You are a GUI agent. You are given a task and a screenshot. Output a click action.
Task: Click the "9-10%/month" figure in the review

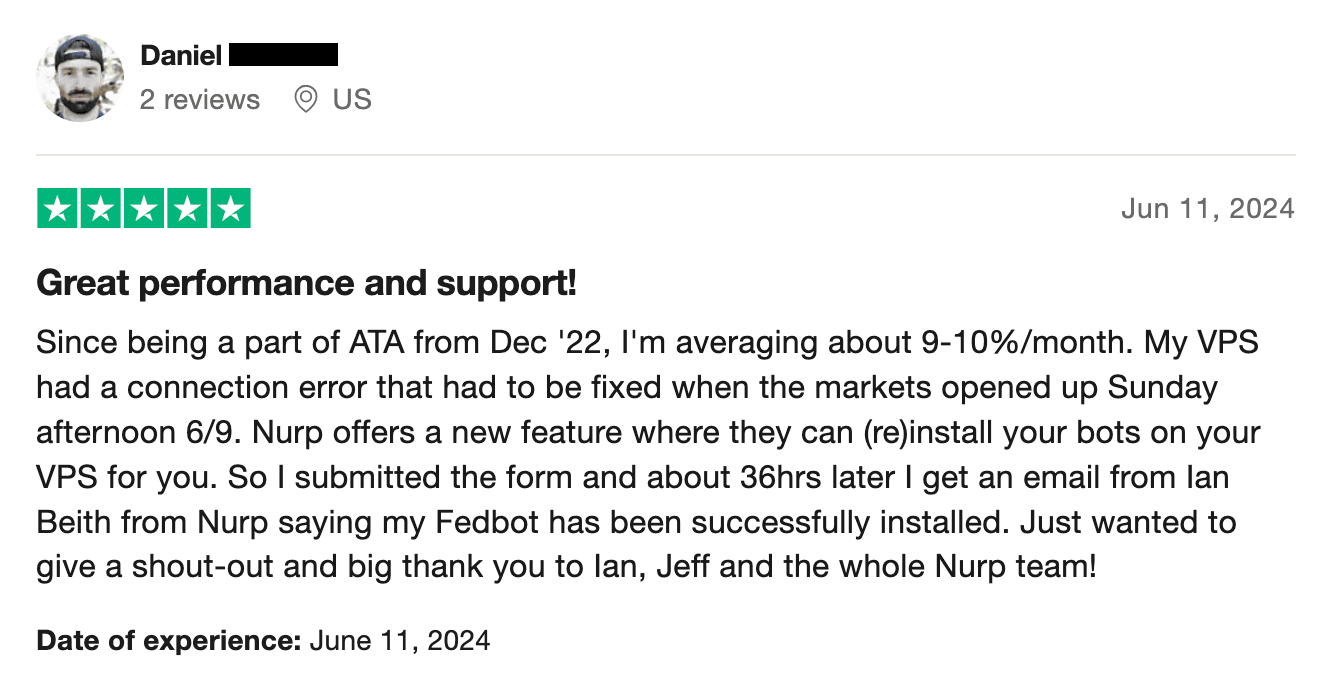click(1024, 343)
